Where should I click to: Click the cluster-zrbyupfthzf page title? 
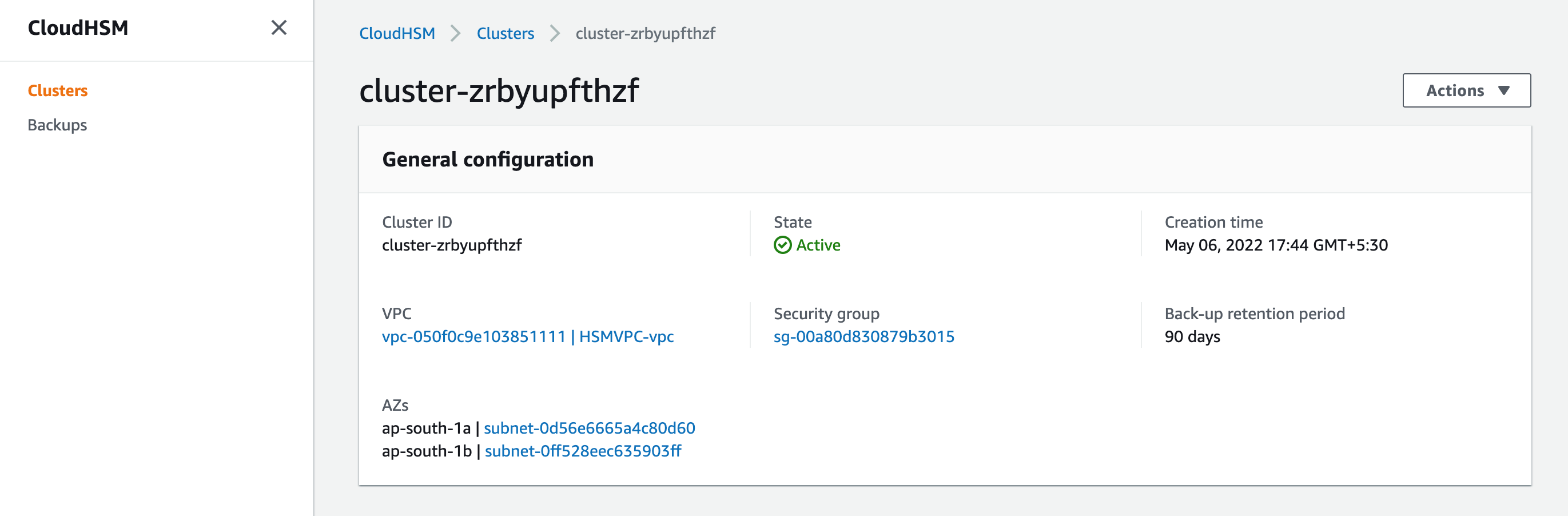pyautogui.click(x=499, y=90)
